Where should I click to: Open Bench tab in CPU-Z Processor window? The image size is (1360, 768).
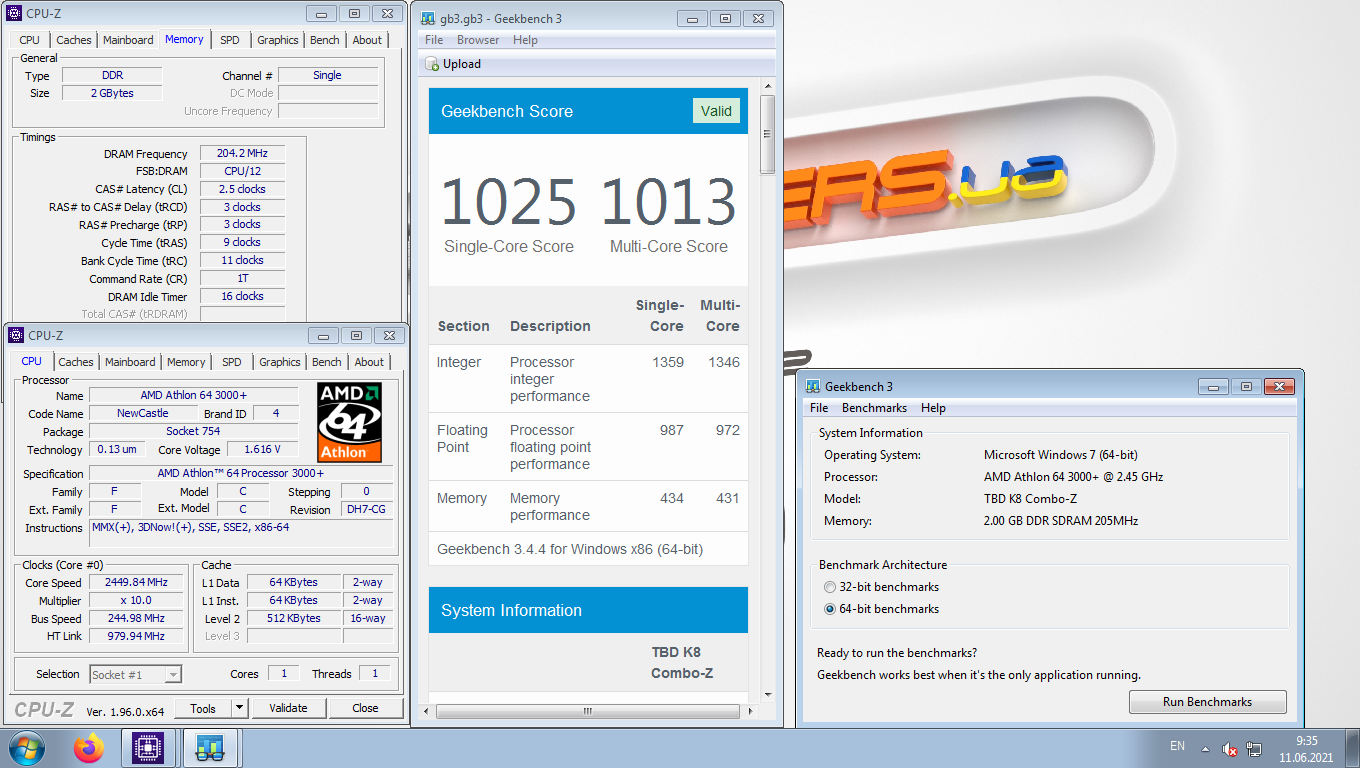coord(327,362)
